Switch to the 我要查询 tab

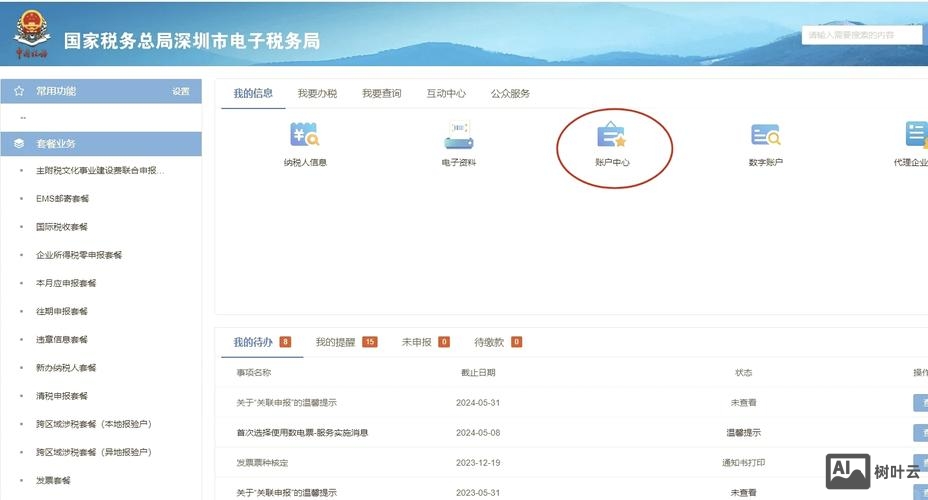pyautogui.click(x=382, y=93)
